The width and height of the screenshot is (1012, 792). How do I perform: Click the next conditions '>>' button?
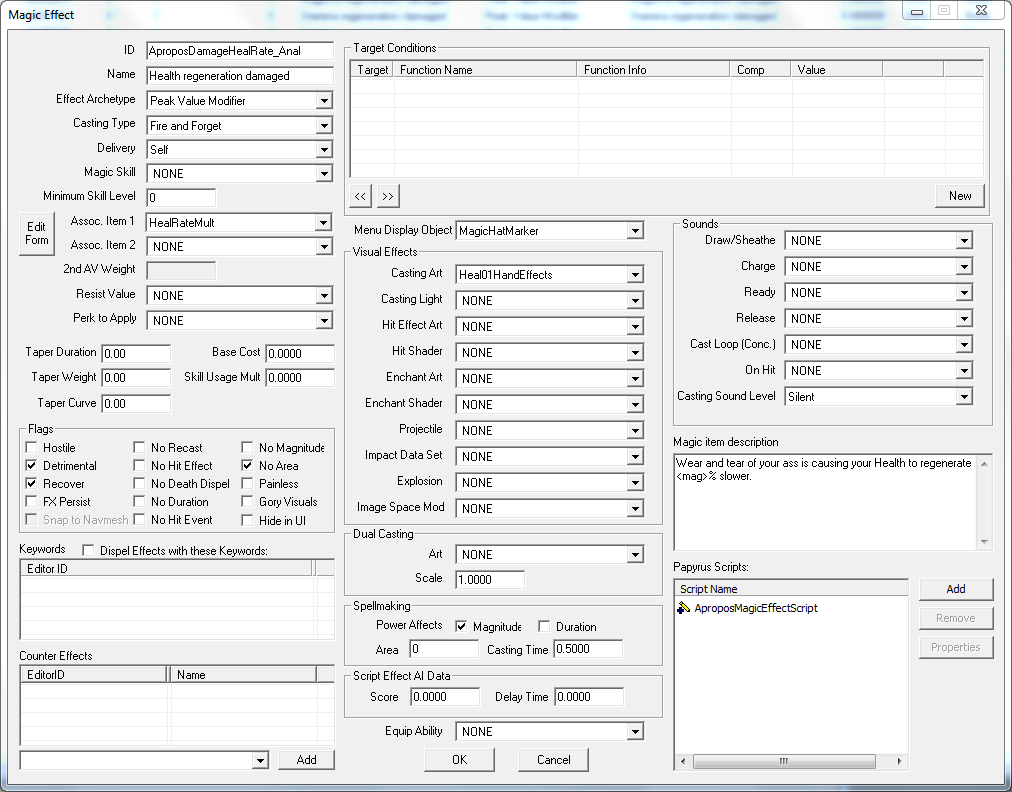(387, 196)
